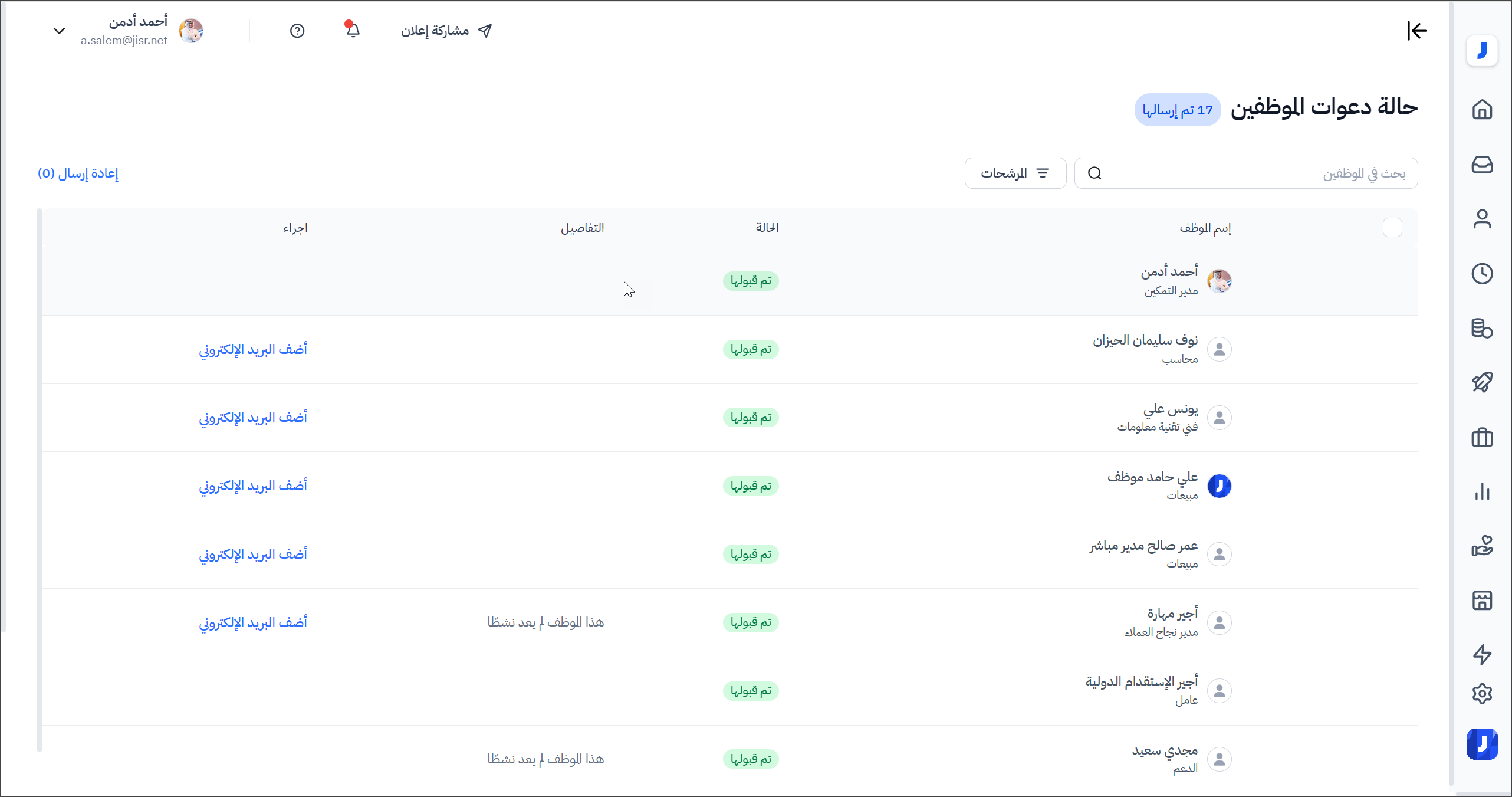Expand the user account dropdown chevron
This screenshot has height=797, width=1512.
59,31
